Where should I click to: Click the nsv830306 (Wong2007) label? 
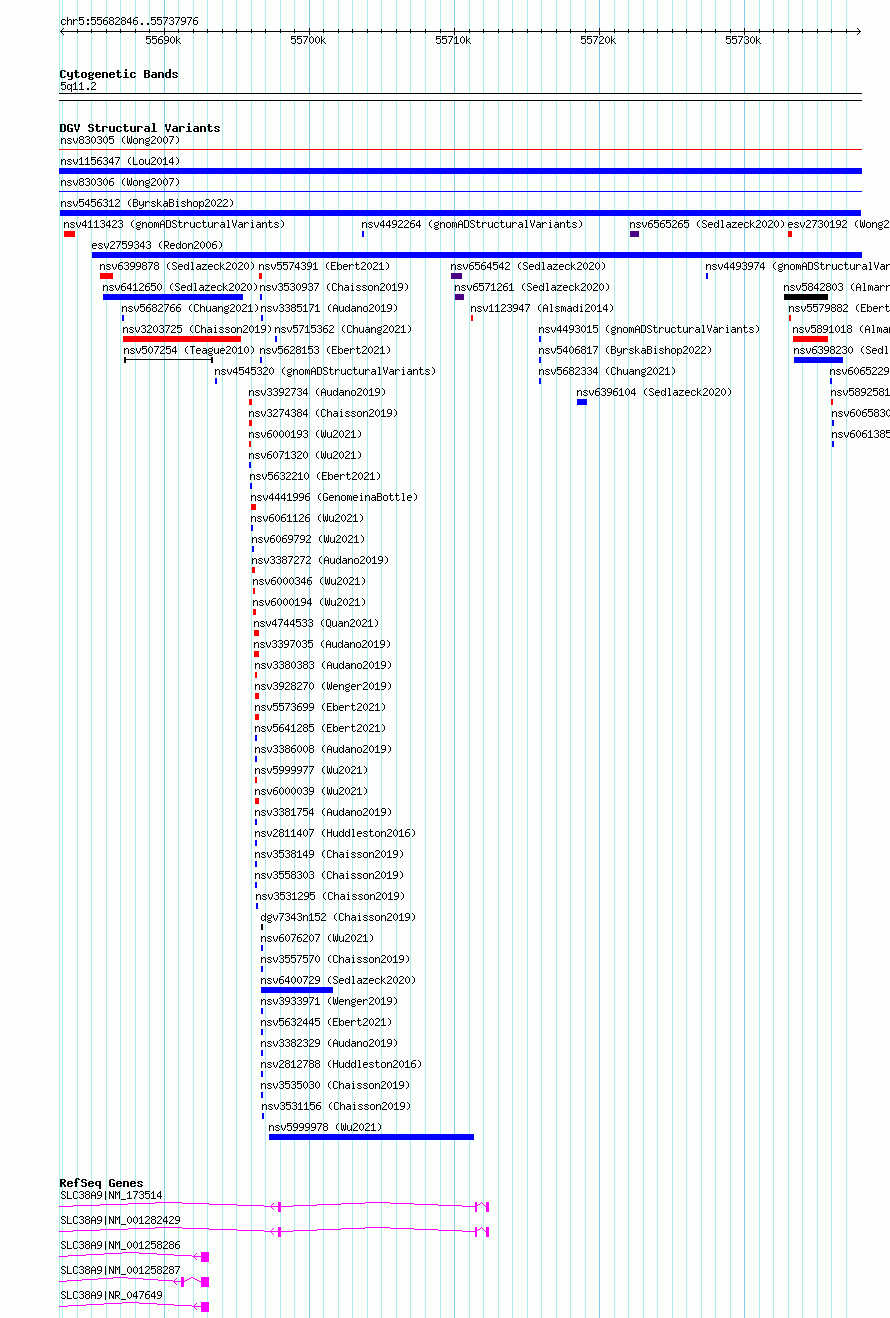pos(120,182)
